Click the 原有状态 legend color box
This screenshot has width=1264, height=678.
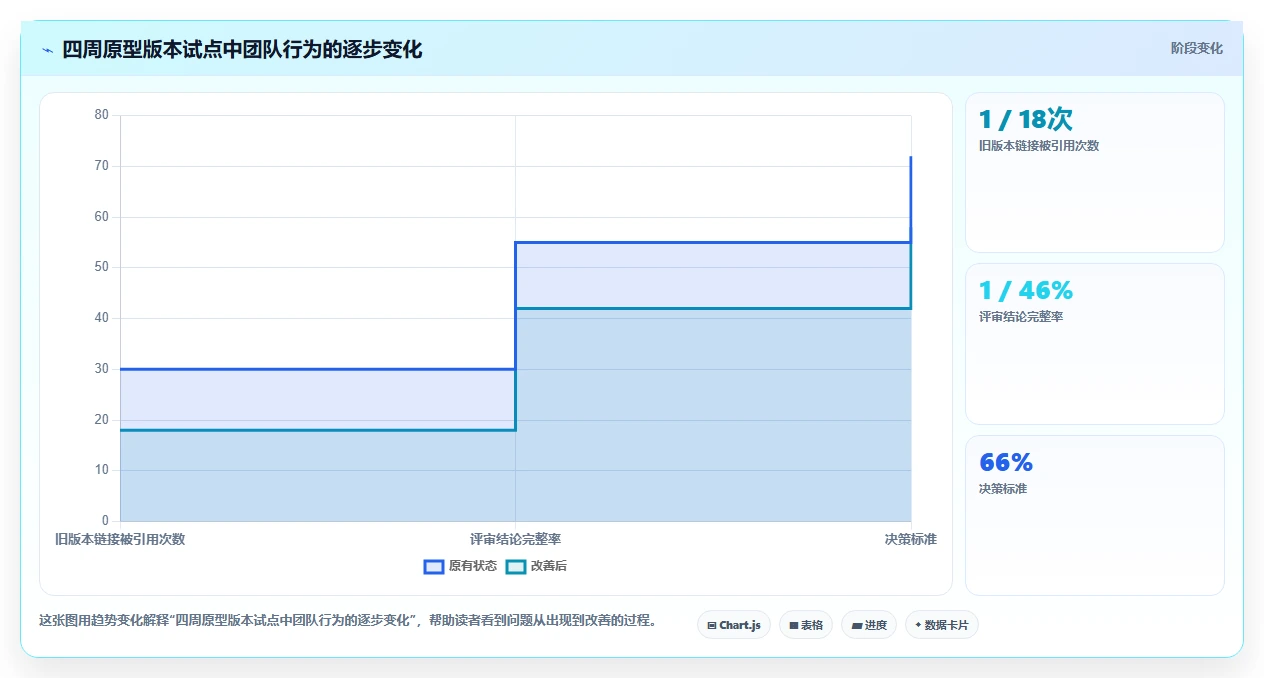click(434, 566)
